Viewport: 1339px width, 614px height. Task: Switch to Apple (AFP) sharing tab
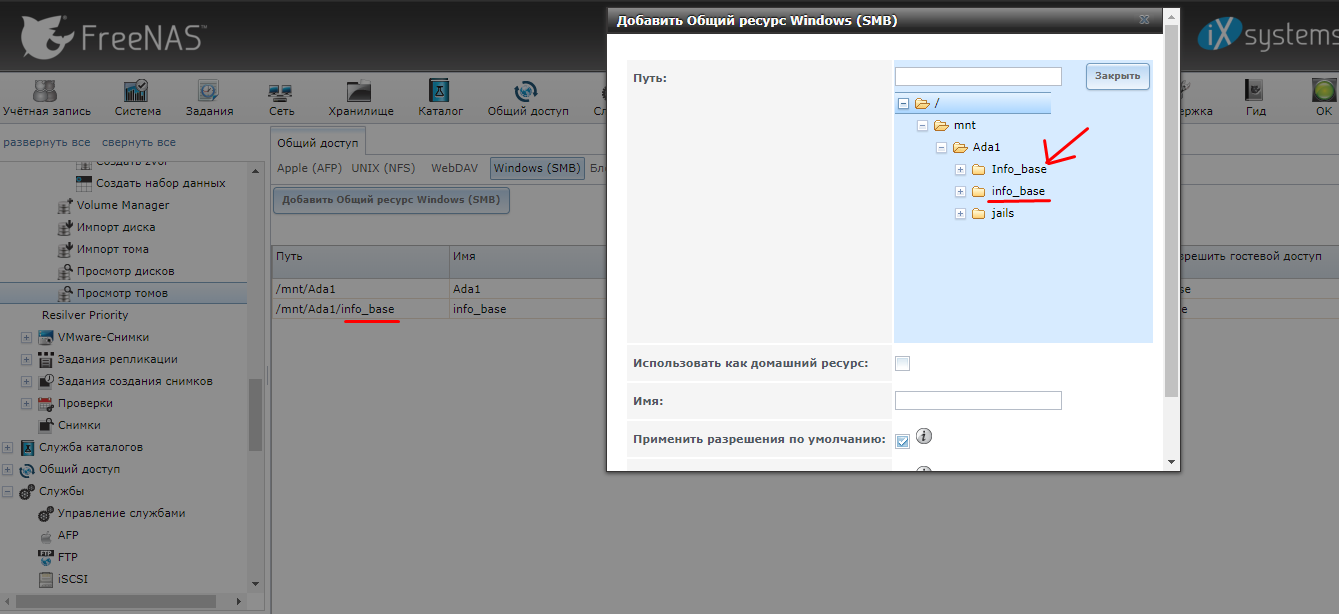(x=307, y=168)
